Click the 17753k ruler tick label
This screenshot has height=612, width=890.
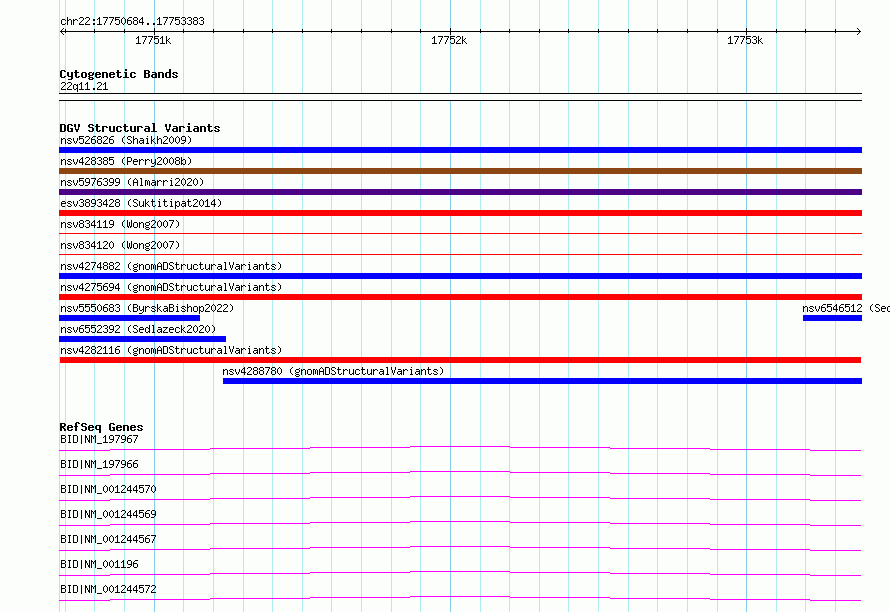pos(745,40)
